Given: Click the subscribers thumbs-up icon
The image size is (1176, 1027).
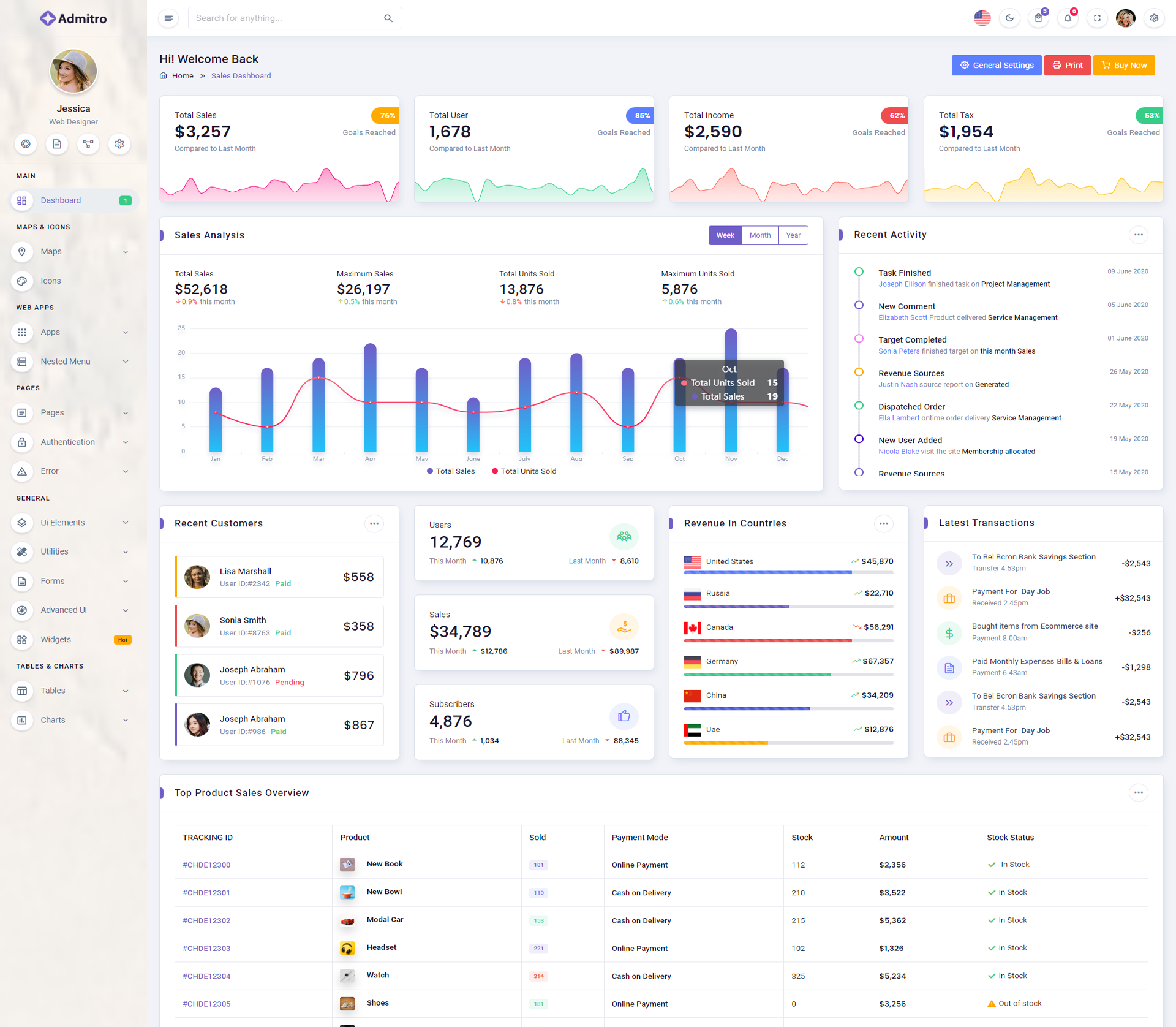Looking at the screenshot, I should (x=624, y=716).
